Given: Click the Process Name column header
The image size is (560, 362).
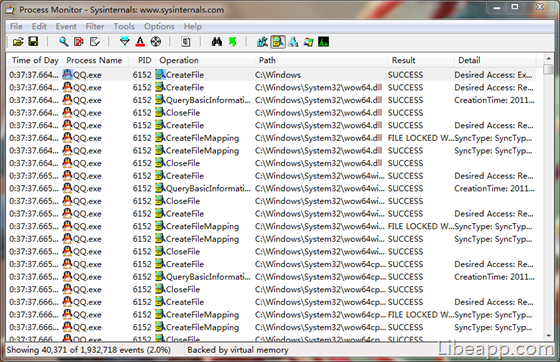Looking at the screenshot, I should click(94, 60).
